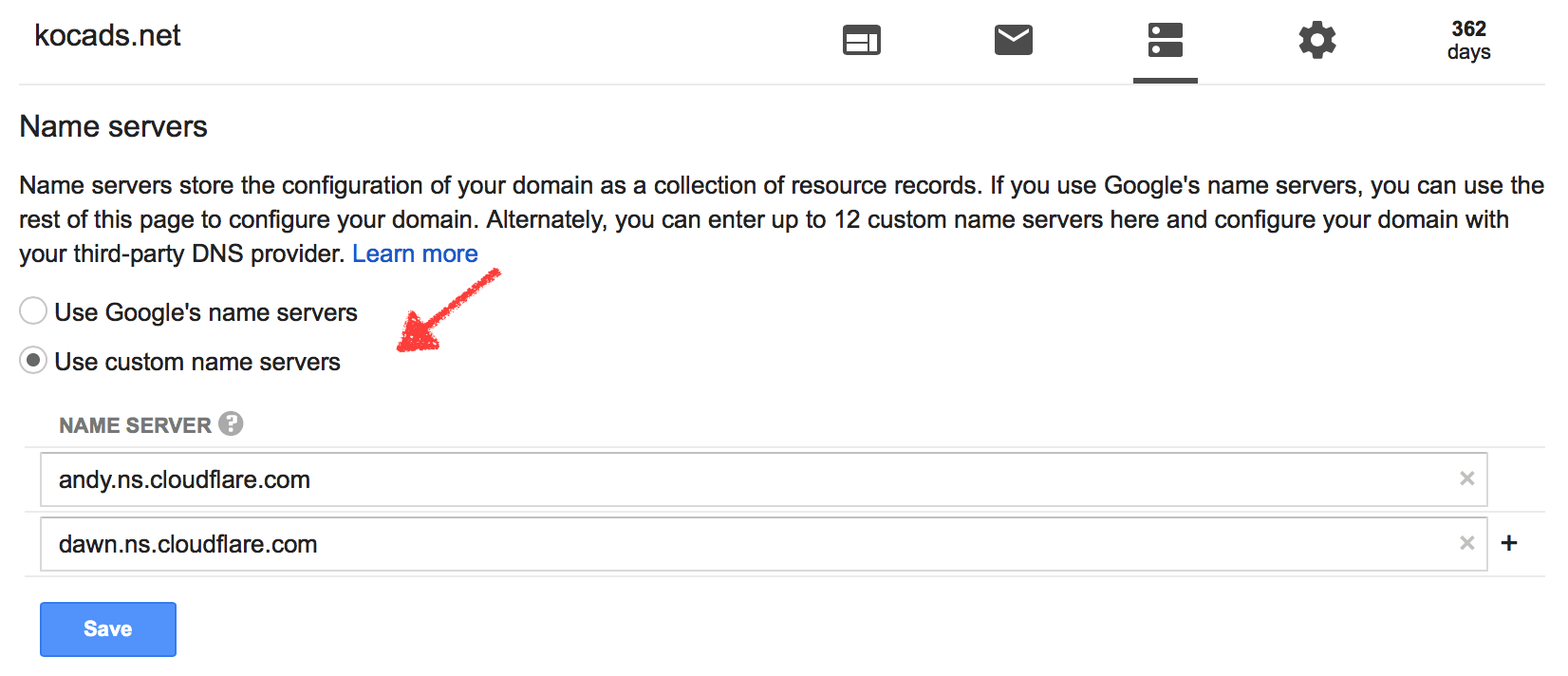Edit the dawn.ns.cloudflare.com name server field

763,544
